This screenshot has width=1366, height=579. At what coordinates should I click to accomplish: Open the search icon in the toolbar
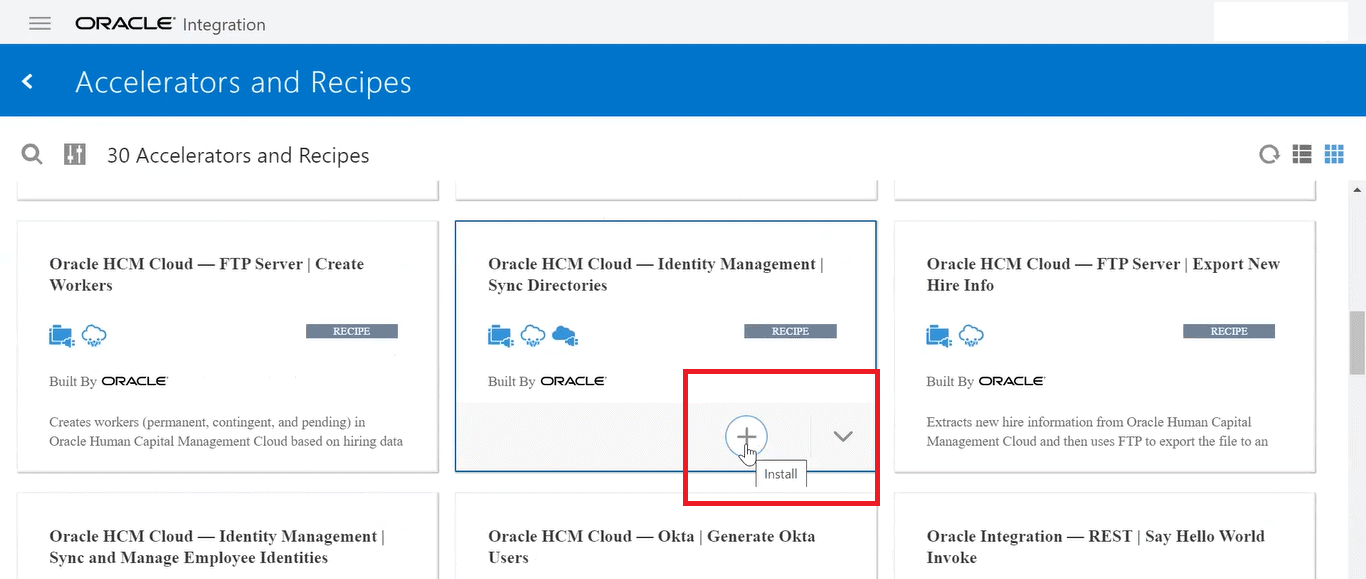[31, 154]
